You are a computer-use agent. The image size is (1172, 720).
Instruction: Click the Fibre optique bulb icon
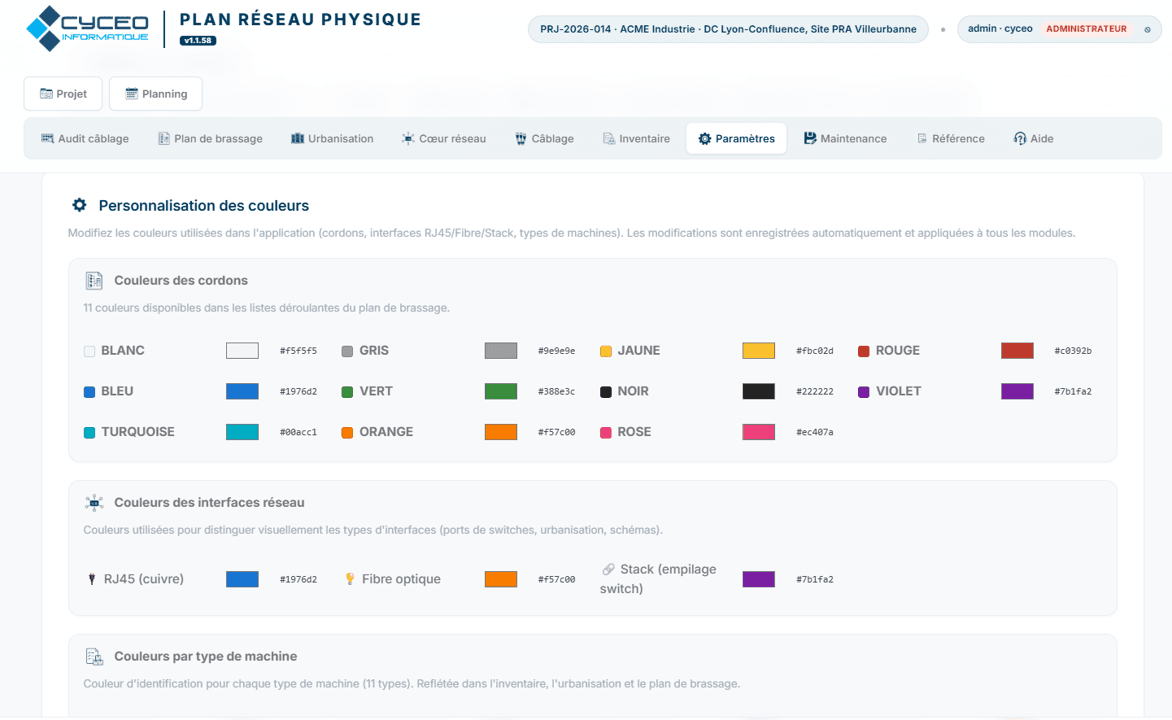pyautogui.click(x=350, y=579)
